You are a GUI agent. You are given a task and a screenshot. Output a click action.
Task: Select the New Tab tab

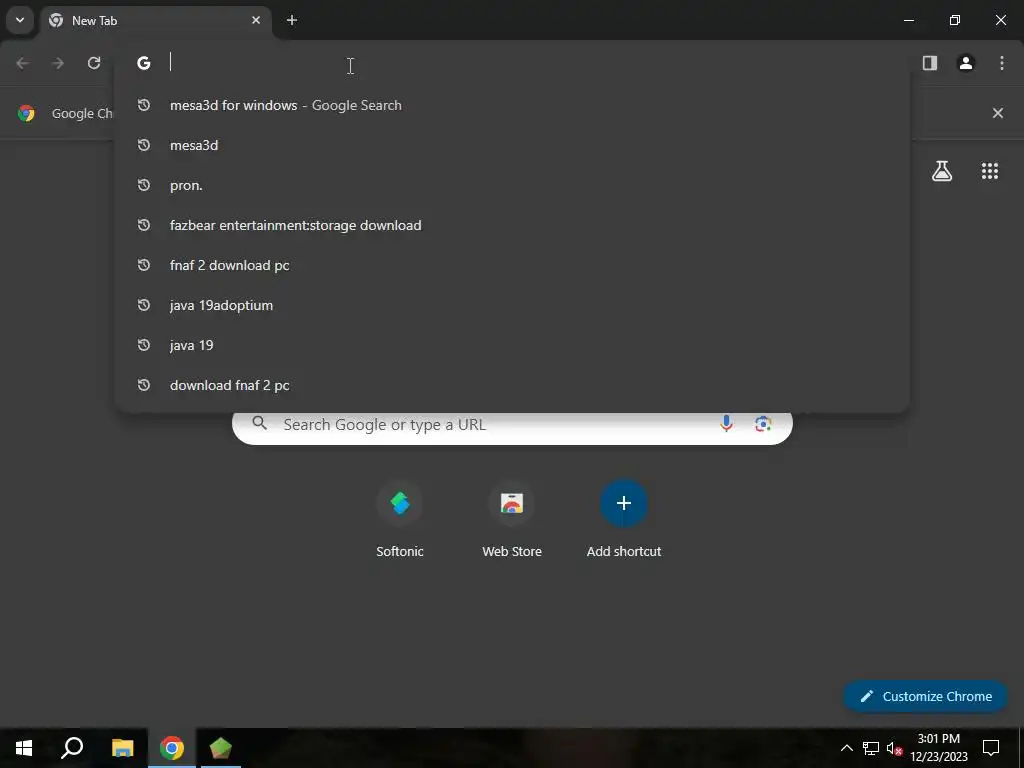click(x=155, y=20)
